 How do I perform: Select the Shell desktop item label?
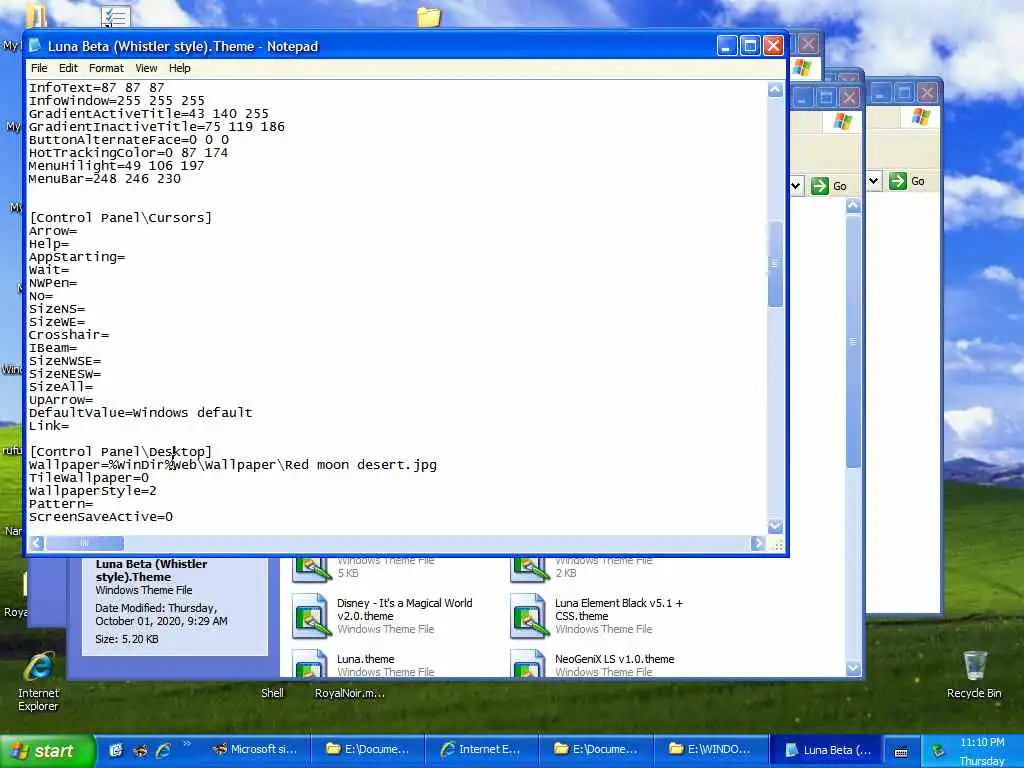point(272,693)
